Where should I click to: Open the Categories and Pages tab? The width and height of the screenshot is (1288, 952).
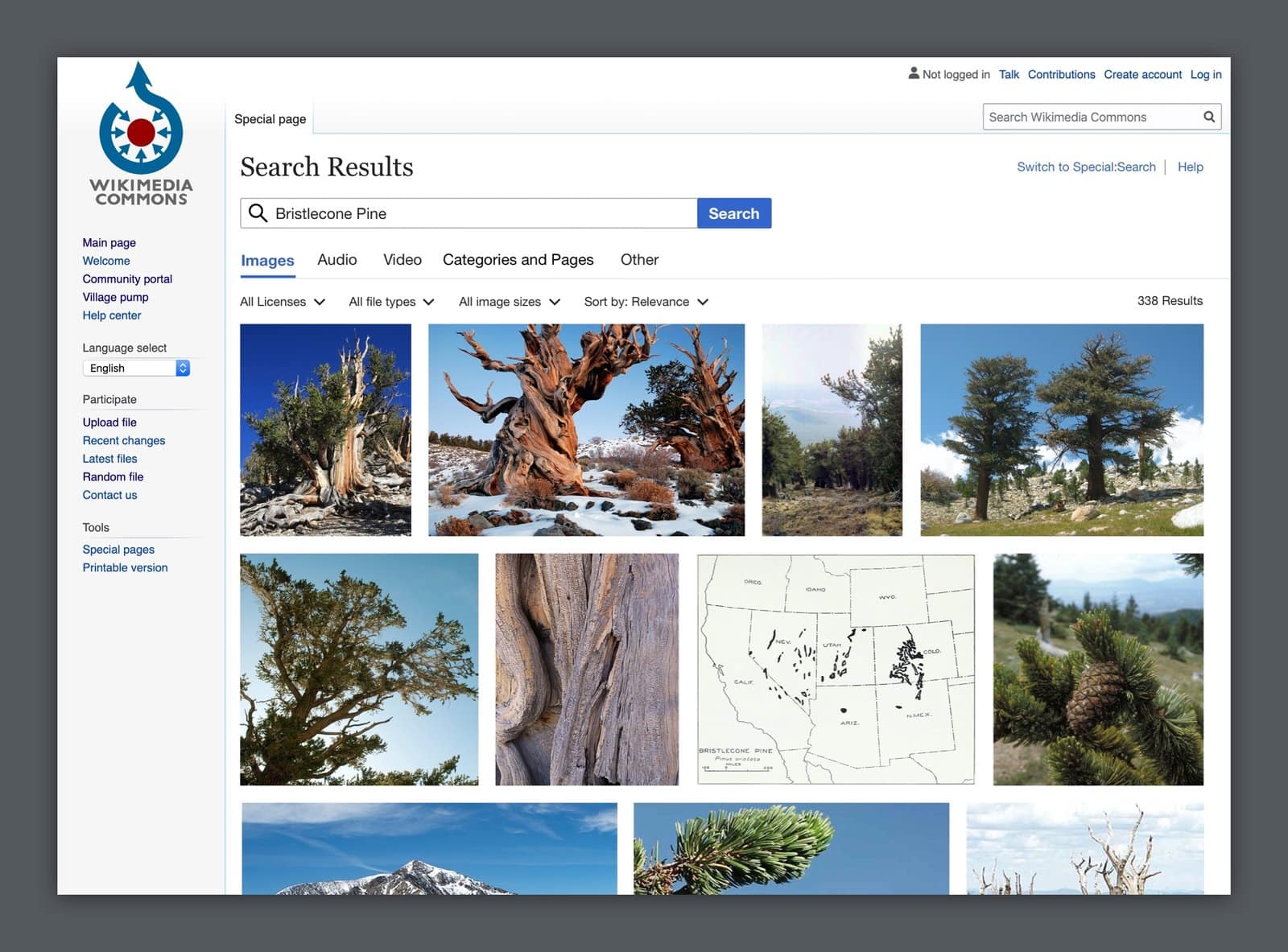click(518, 260)
